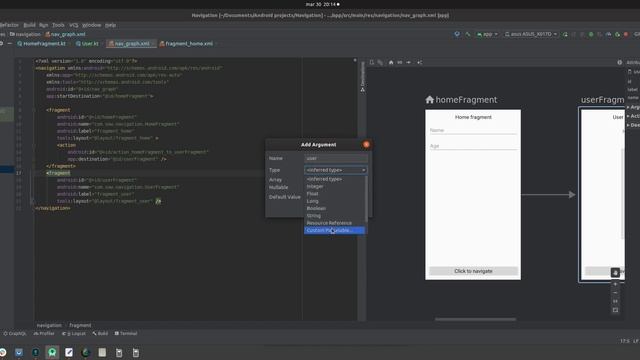Click the make project hammer icon
This screenshot has height=360, width=640.
click(468, 34)
